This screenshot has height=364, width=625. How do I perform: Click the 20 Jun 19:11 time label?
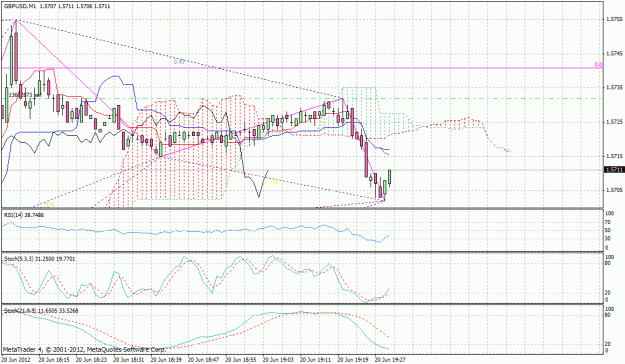pyautogui.click(x=316, y=360)
